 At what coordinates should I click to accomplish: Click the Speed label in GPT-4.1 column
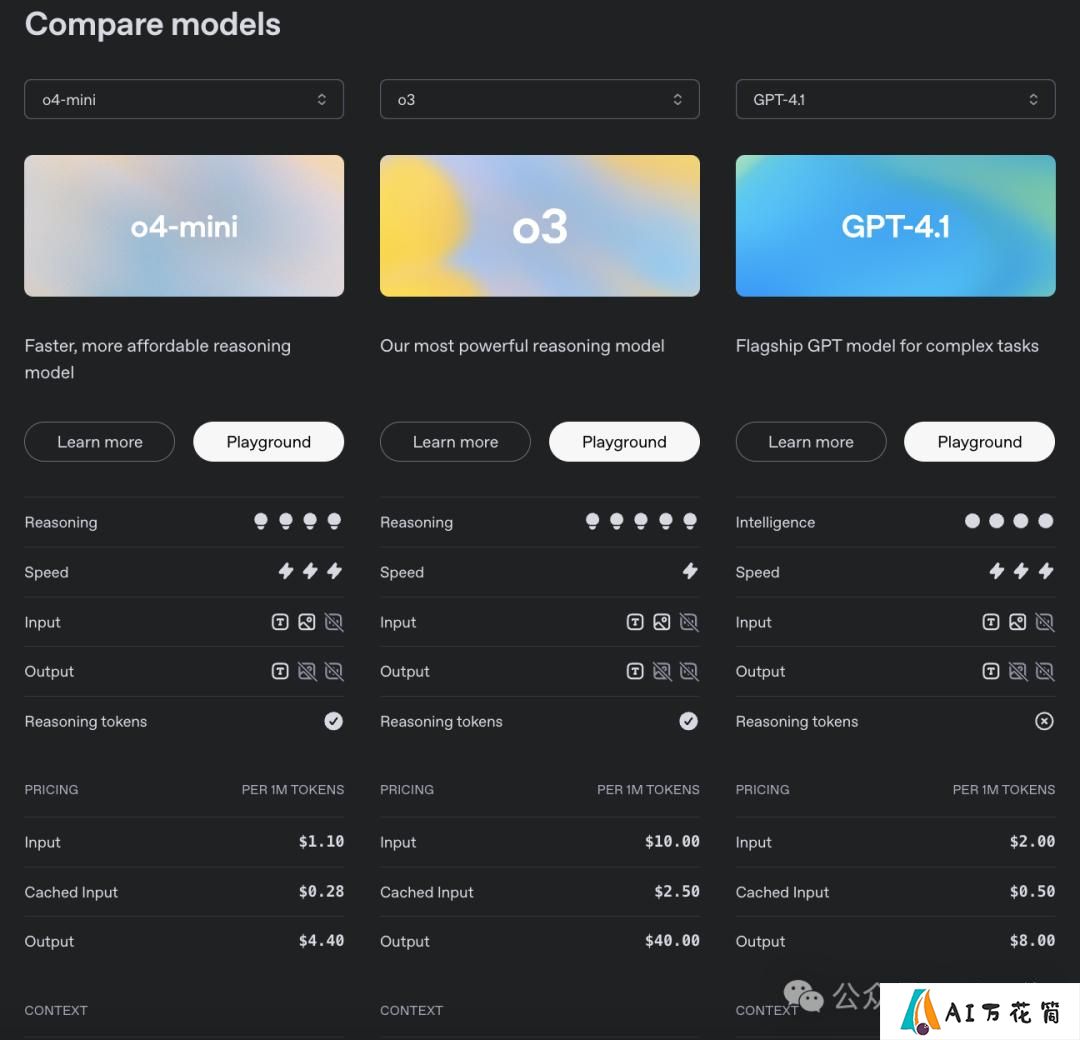[757, 572]
